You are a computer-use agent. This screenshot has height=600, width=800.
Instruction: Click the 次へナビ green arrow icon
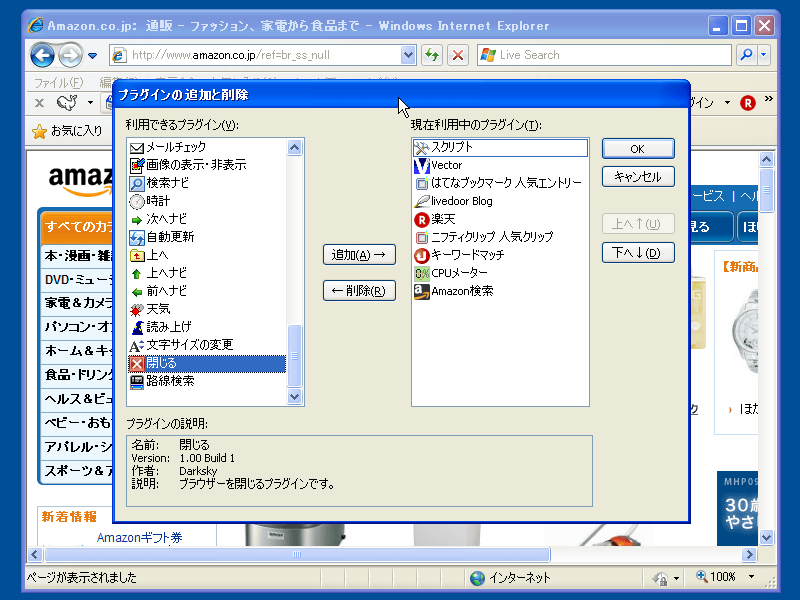coord(137,220)
